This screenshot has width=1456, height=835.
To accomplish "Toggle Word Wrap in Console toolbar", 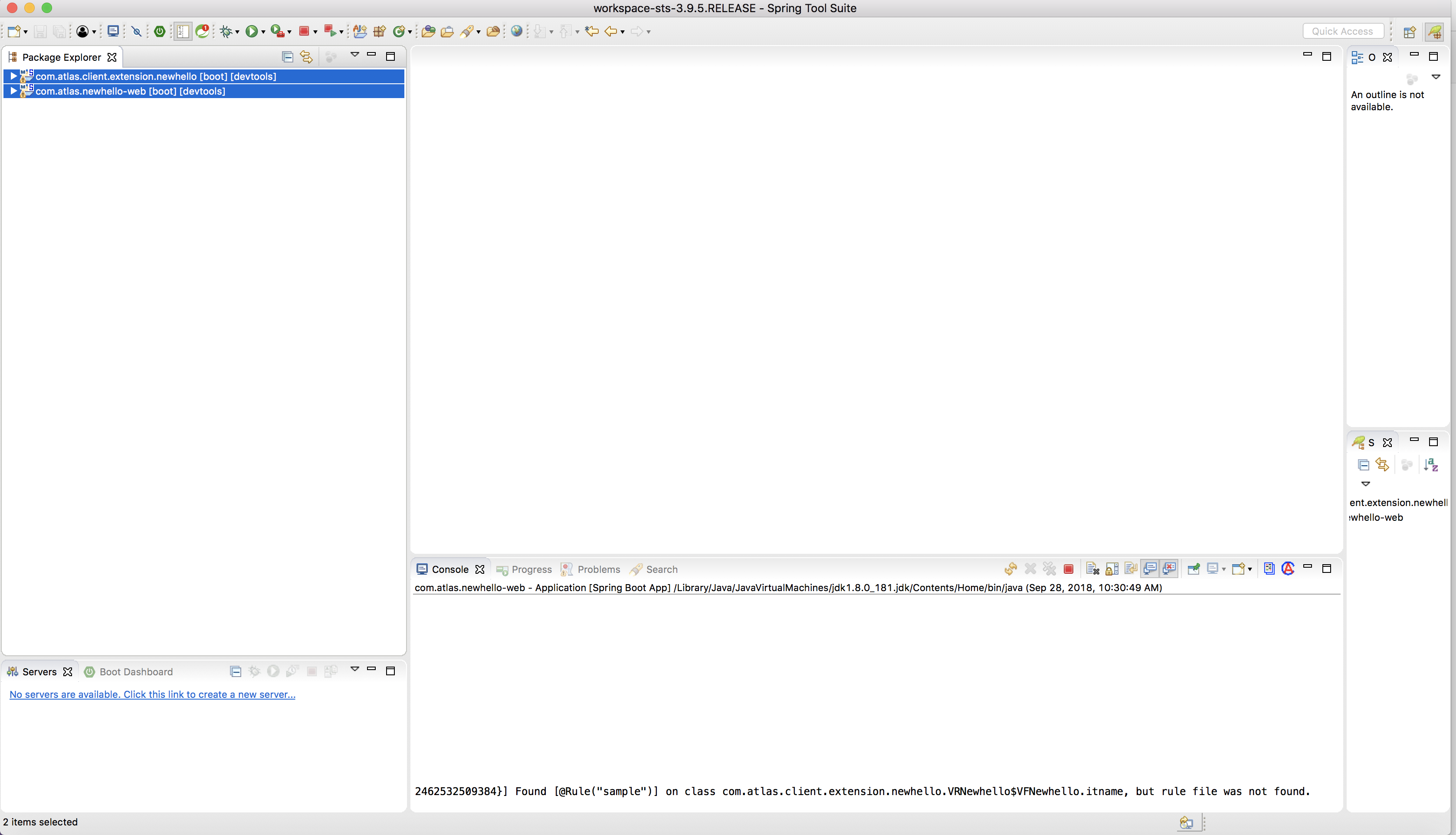I will coord(1131,569).
